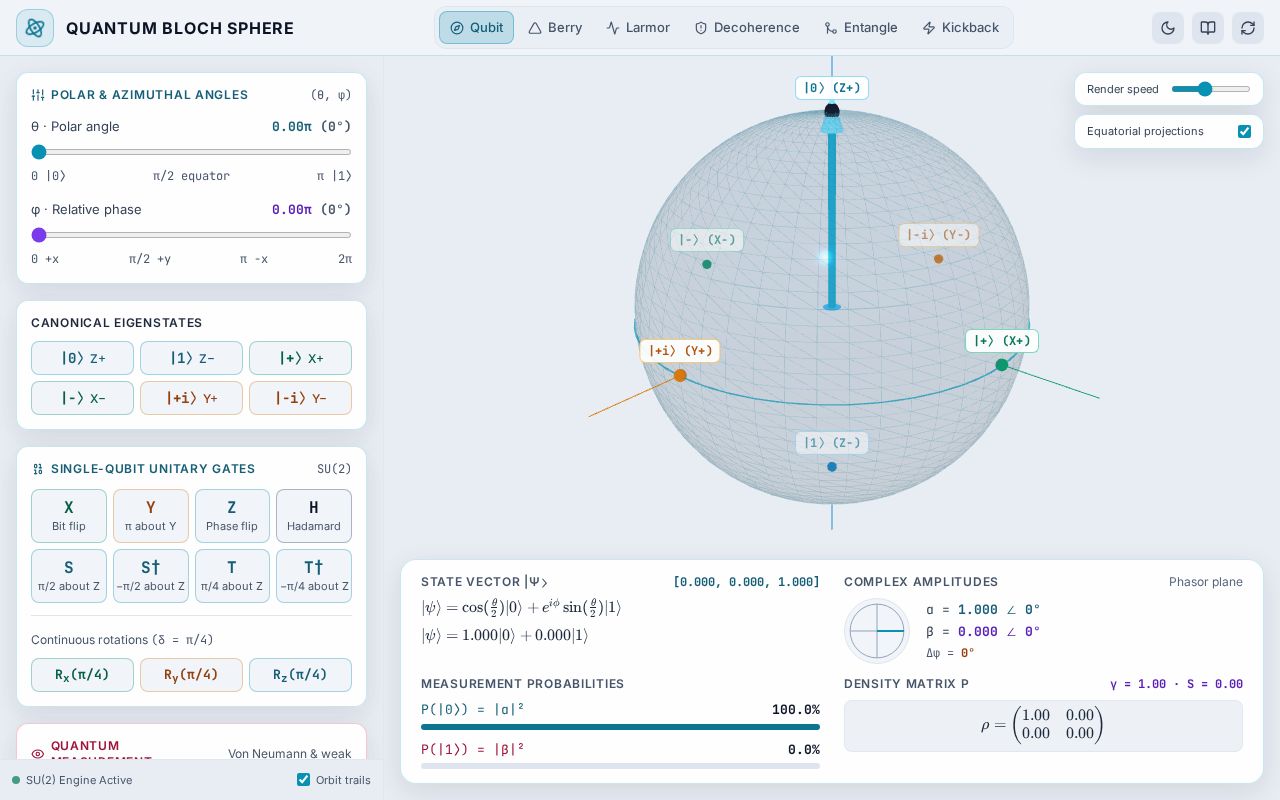Click the |+⟩ (X+) label on the sphere
Screen dimensions: 1280x800
(1002, 341)
